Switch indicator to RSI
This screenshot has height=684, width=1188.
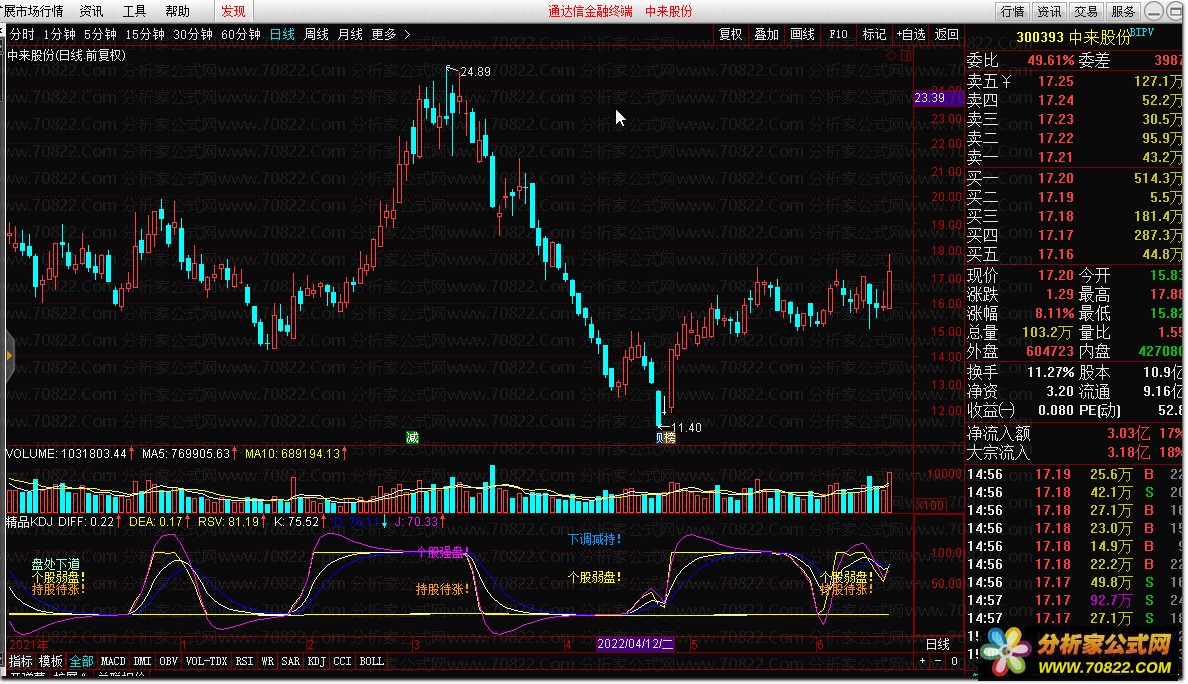coord(244,661)
